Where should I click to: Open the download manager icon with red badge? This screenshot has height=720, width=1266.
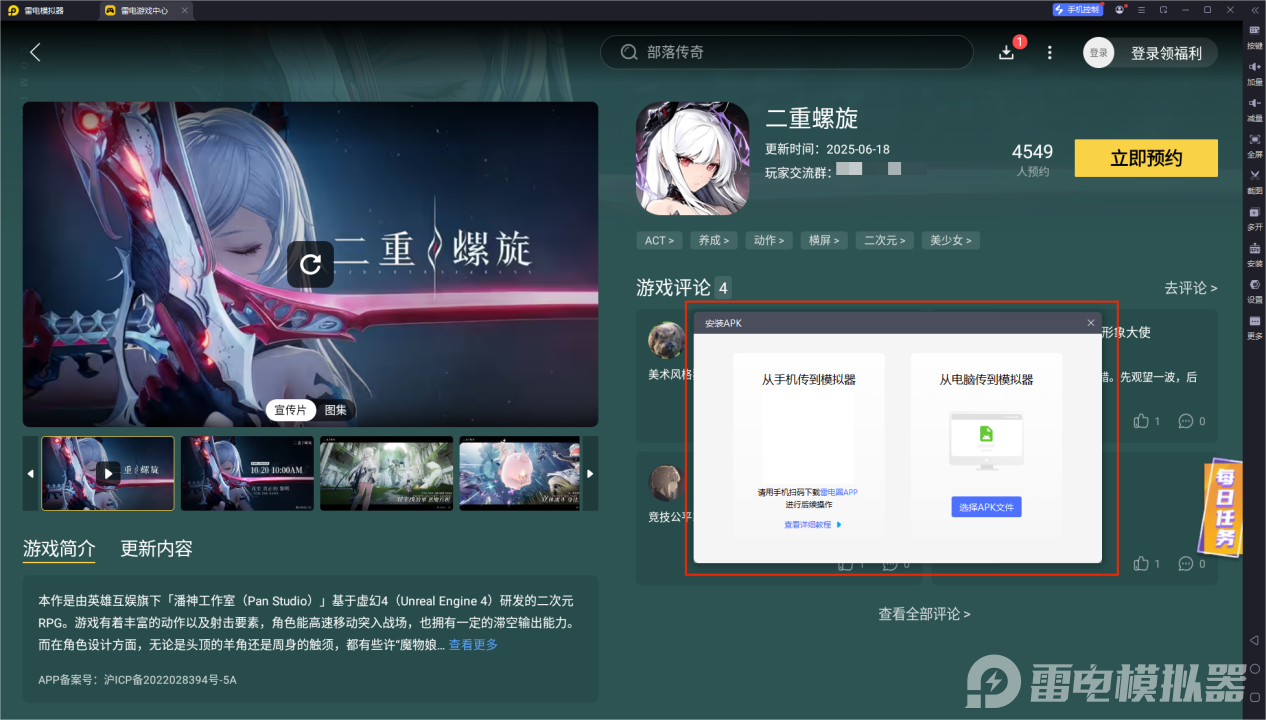click(x=1008, y=51)
